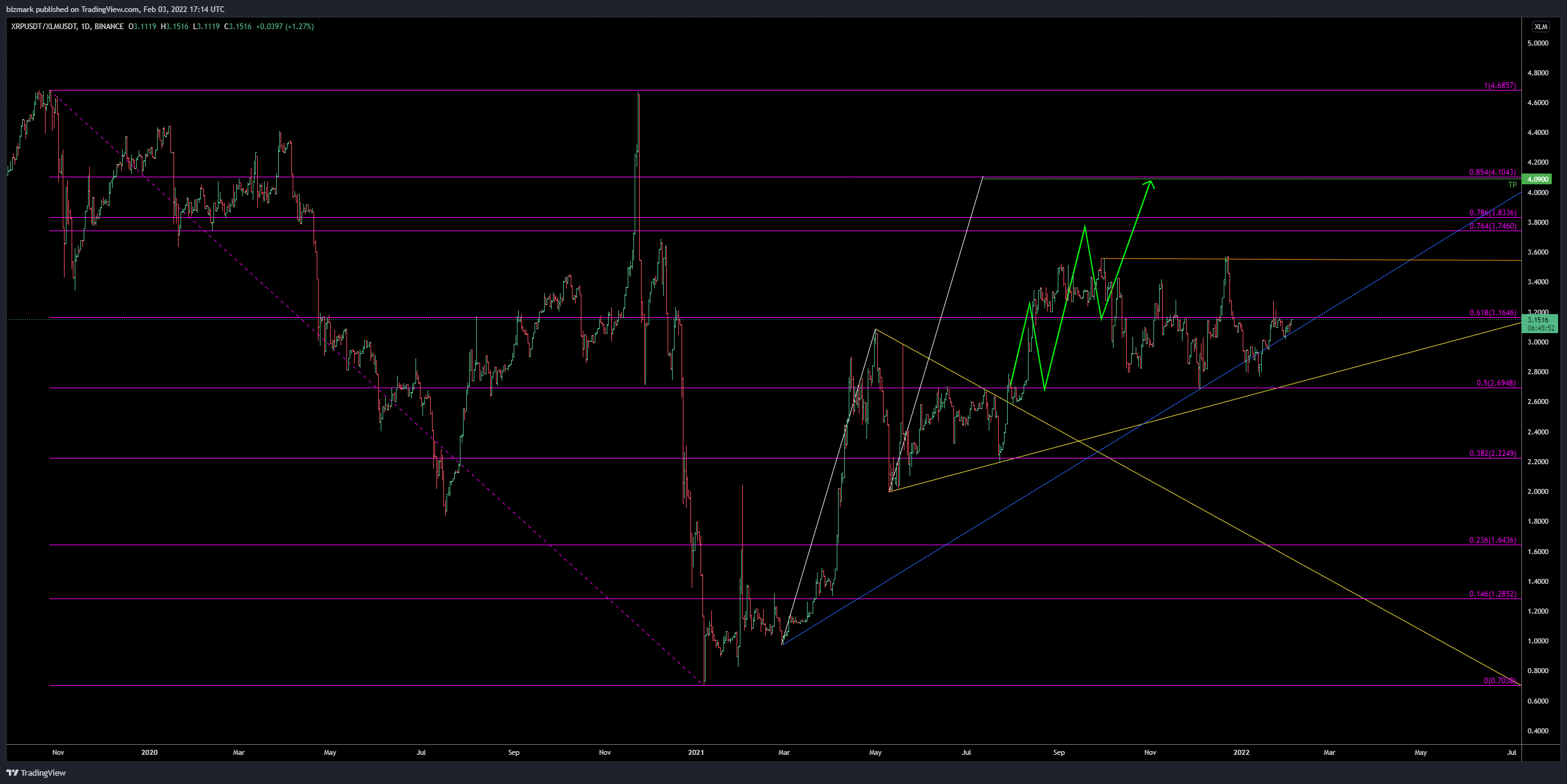Image resolution: width=1567 pixels, height=784 pixels.
Task: Click the TP text label
Action: [x=1513, y=185]
